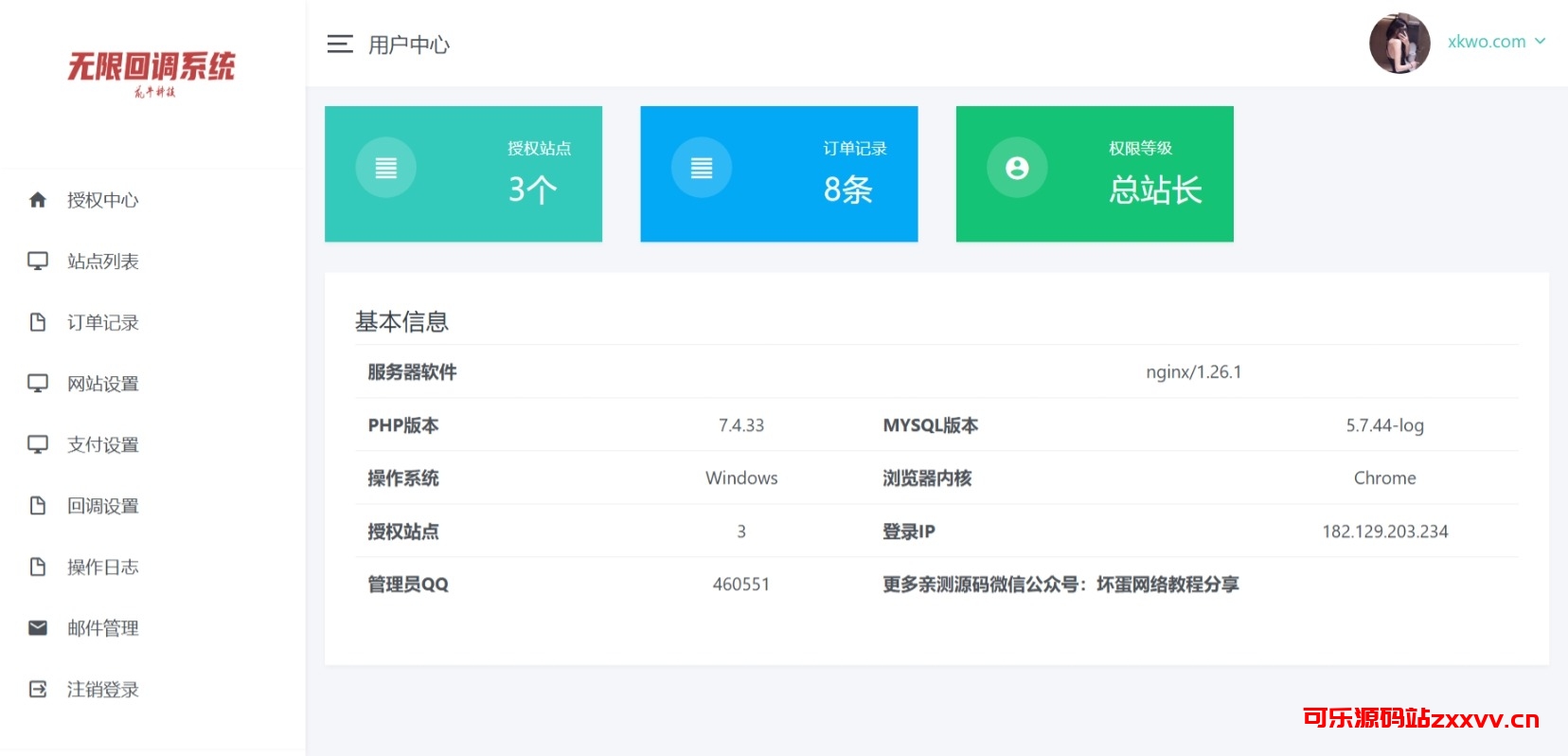Image resolution: width=1568 pixels, height=756 pixels.
Task: Click the user icon in 权限等级 card
Action: click(x=1017, y=168)
